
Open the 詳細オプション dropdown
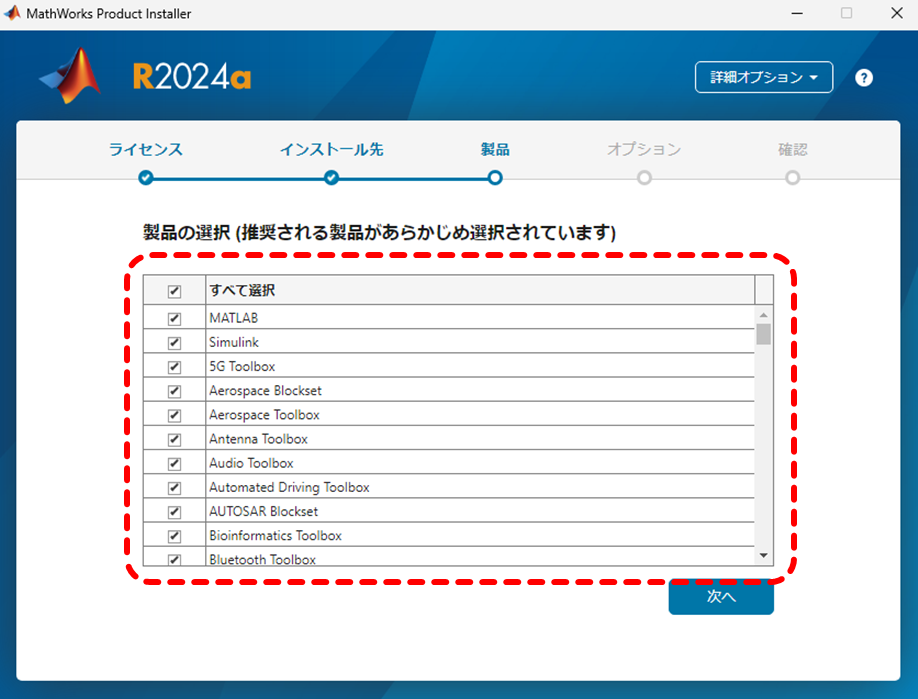763,77
